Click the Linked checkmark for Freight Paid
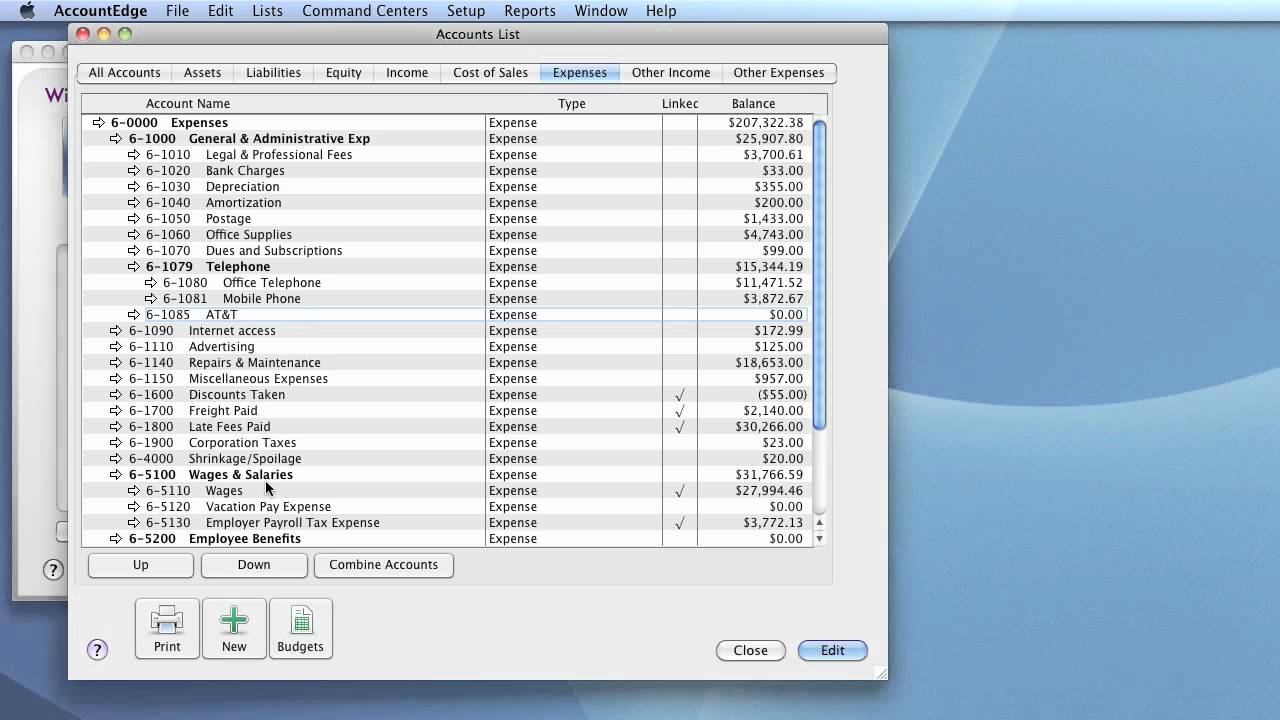Image resolution: width=1280 pixels, height=720 pixels. point(680,411)
